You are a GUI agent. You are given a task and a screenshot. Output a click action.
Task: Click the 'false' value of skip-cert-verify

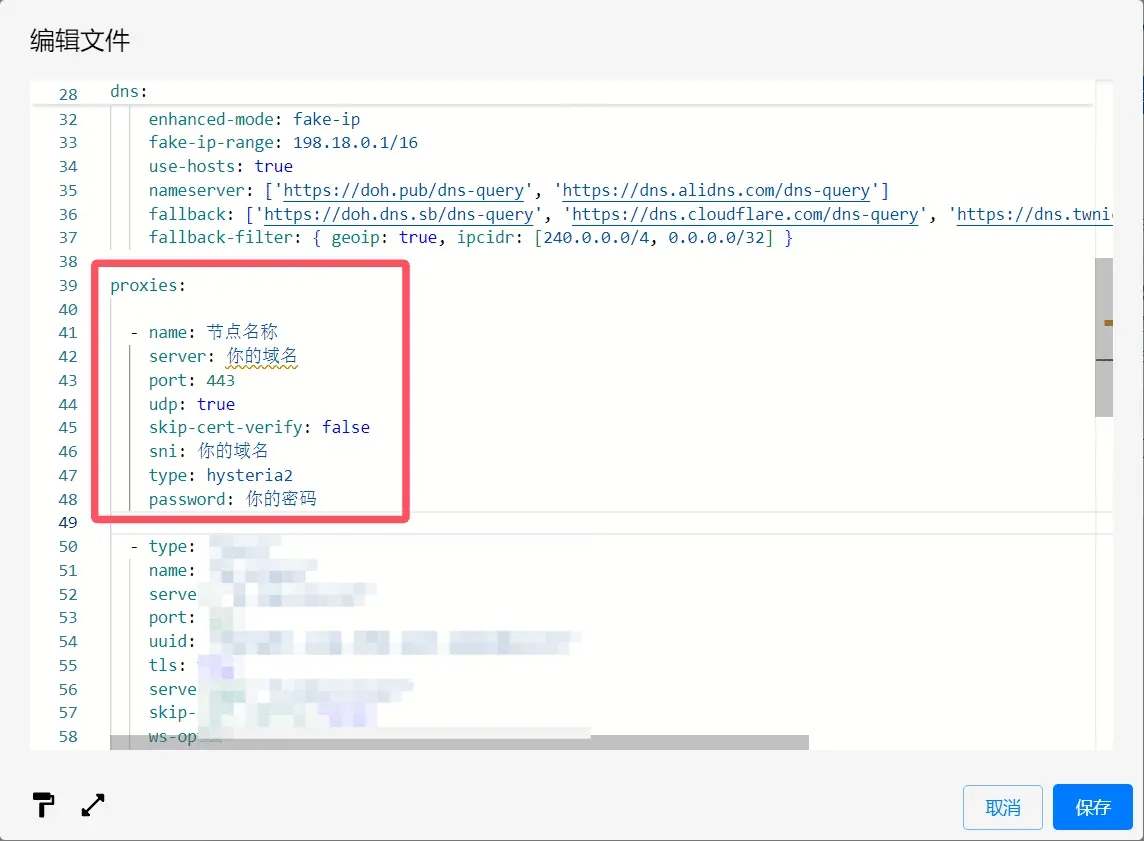(346, 427)
